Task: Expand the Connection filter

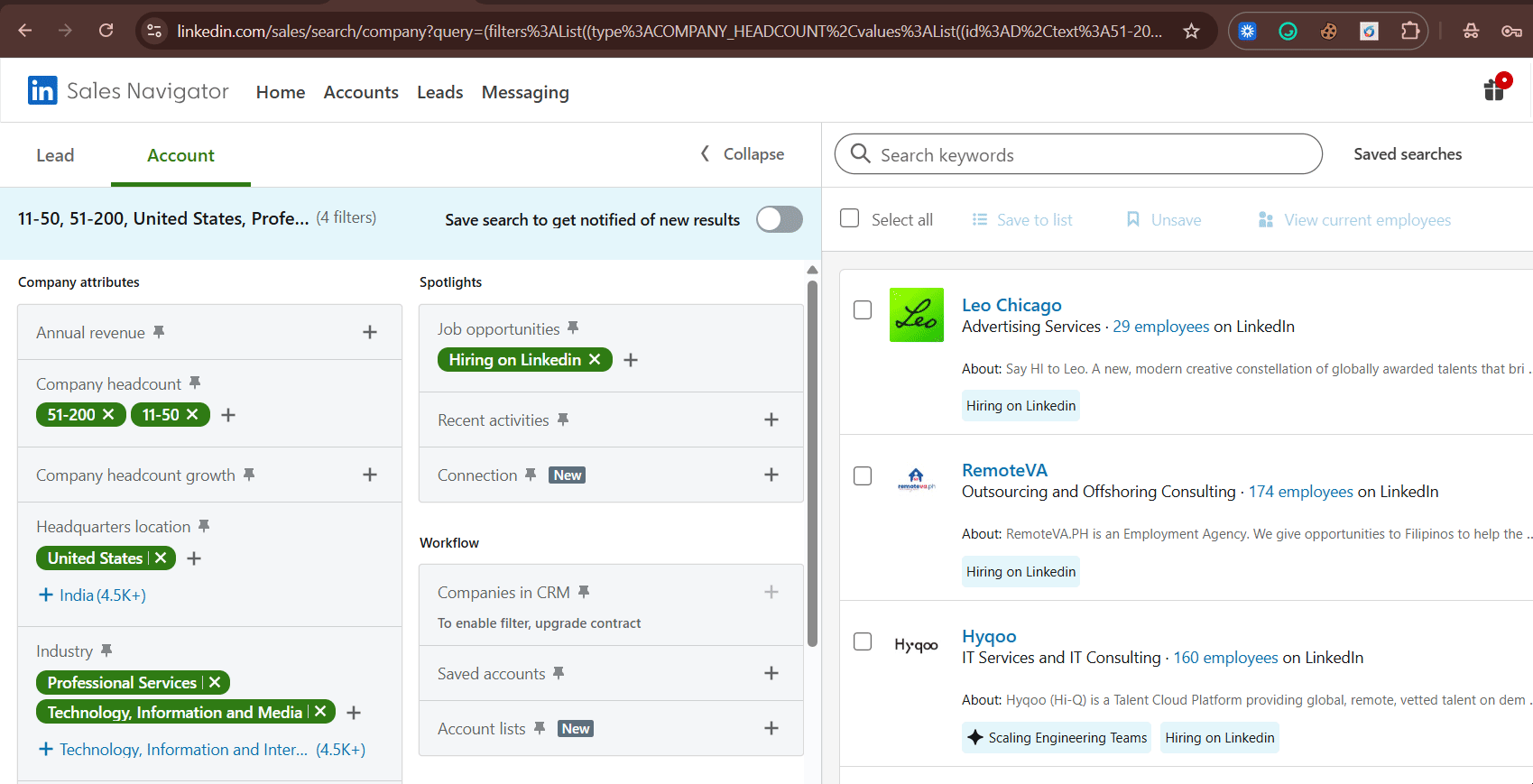Action: pos(771,475)
